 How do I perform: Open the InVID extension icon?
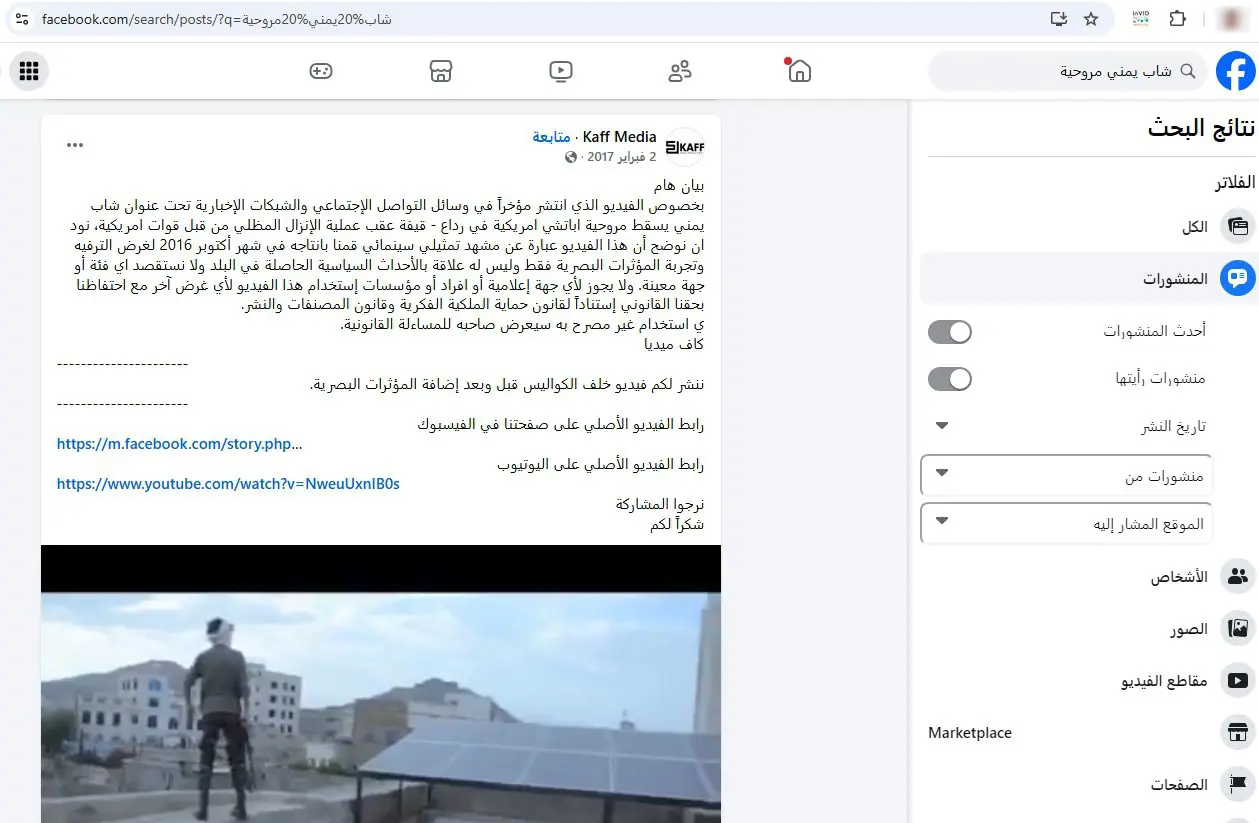tap(1140, 19)
